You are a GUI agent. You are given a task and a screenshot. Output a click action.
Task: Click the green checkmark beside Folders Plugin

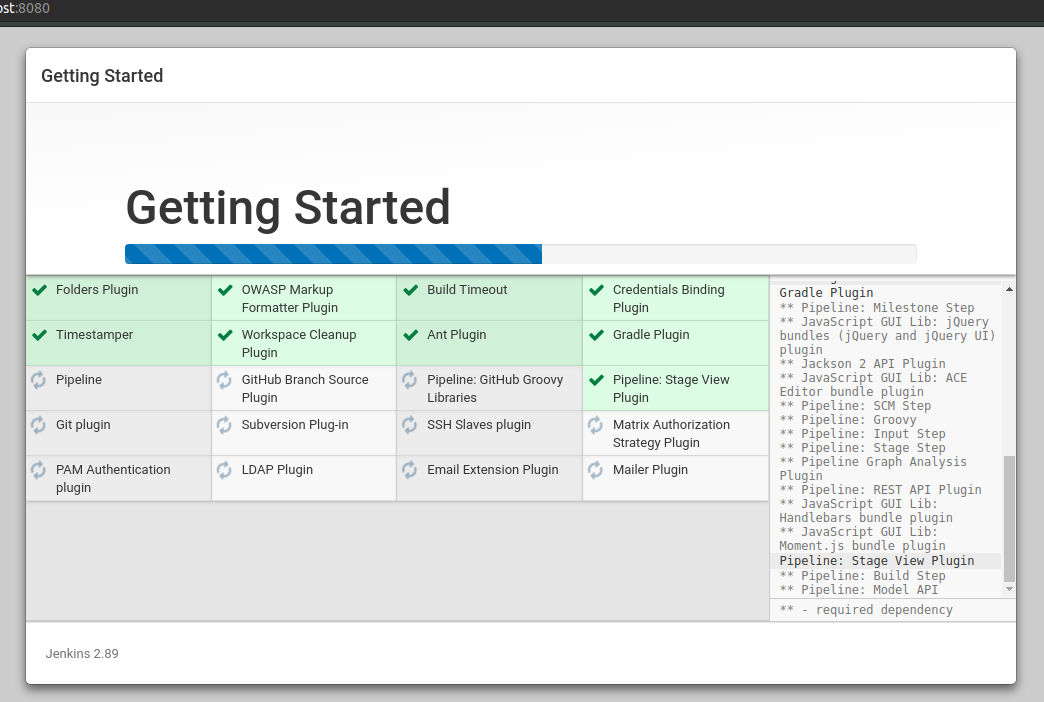(40, 290)
